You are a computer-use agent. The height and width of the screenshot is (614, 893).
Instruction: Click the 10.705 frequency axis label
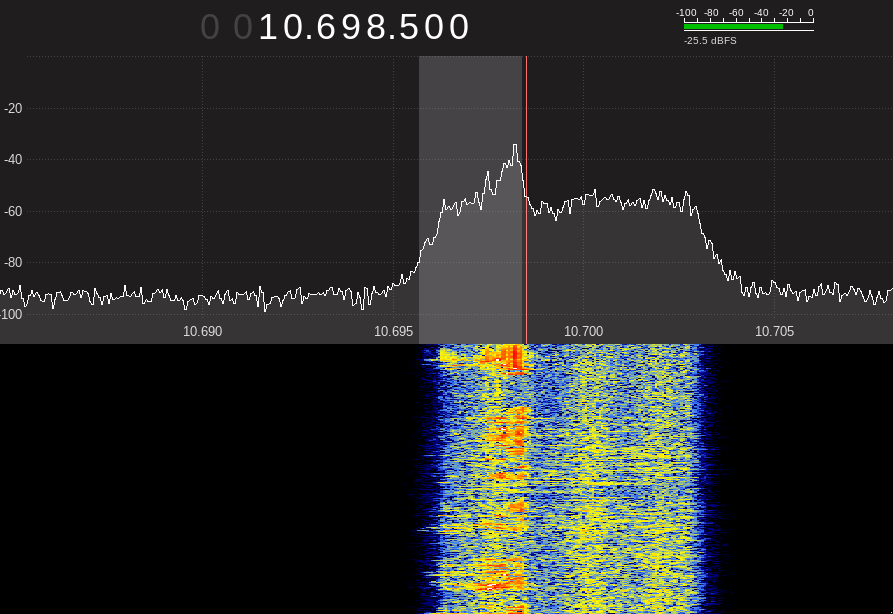(x=775, y=331)
